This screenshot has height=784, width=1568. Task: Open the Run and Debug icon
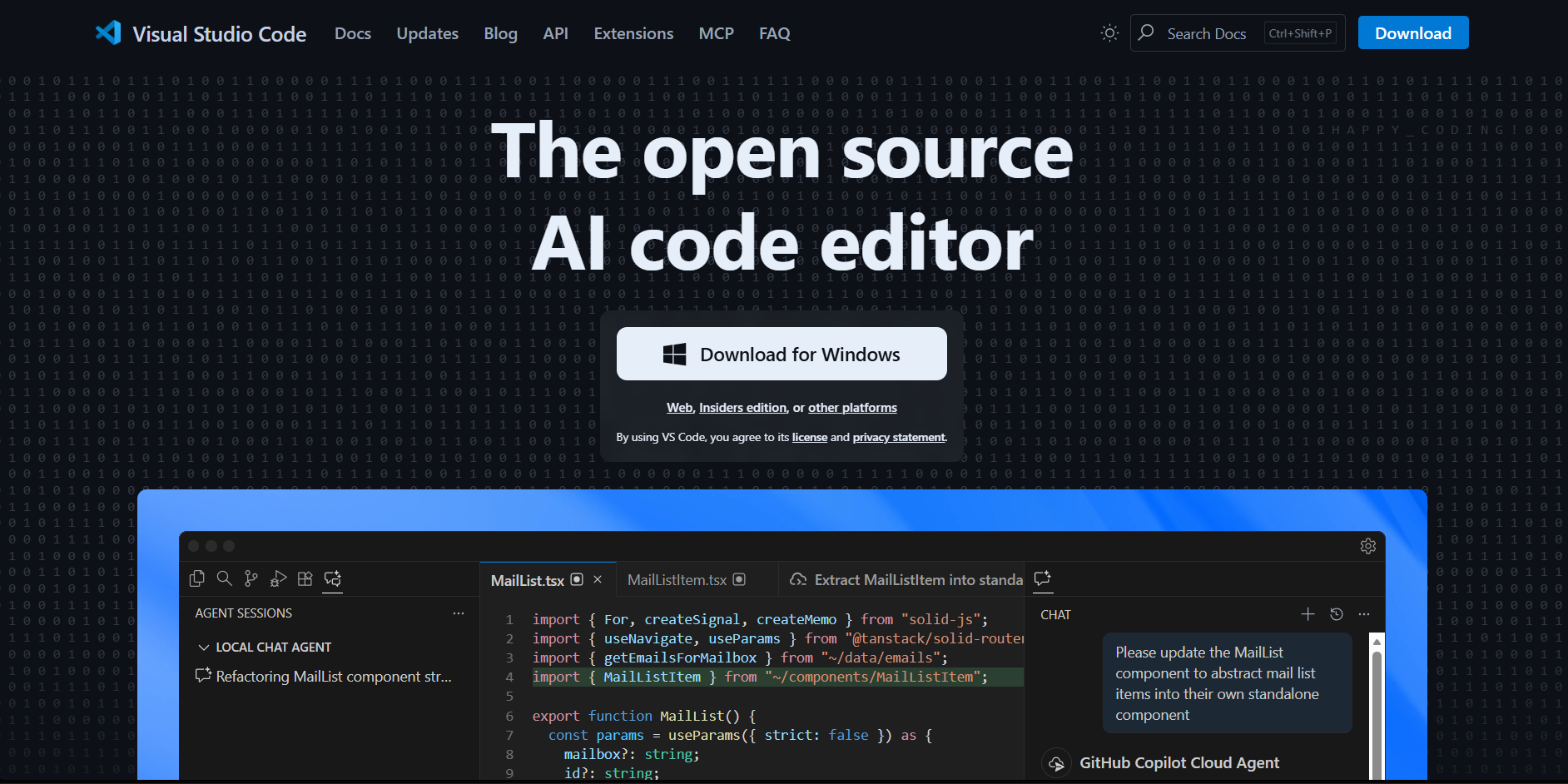coord(278,578)
